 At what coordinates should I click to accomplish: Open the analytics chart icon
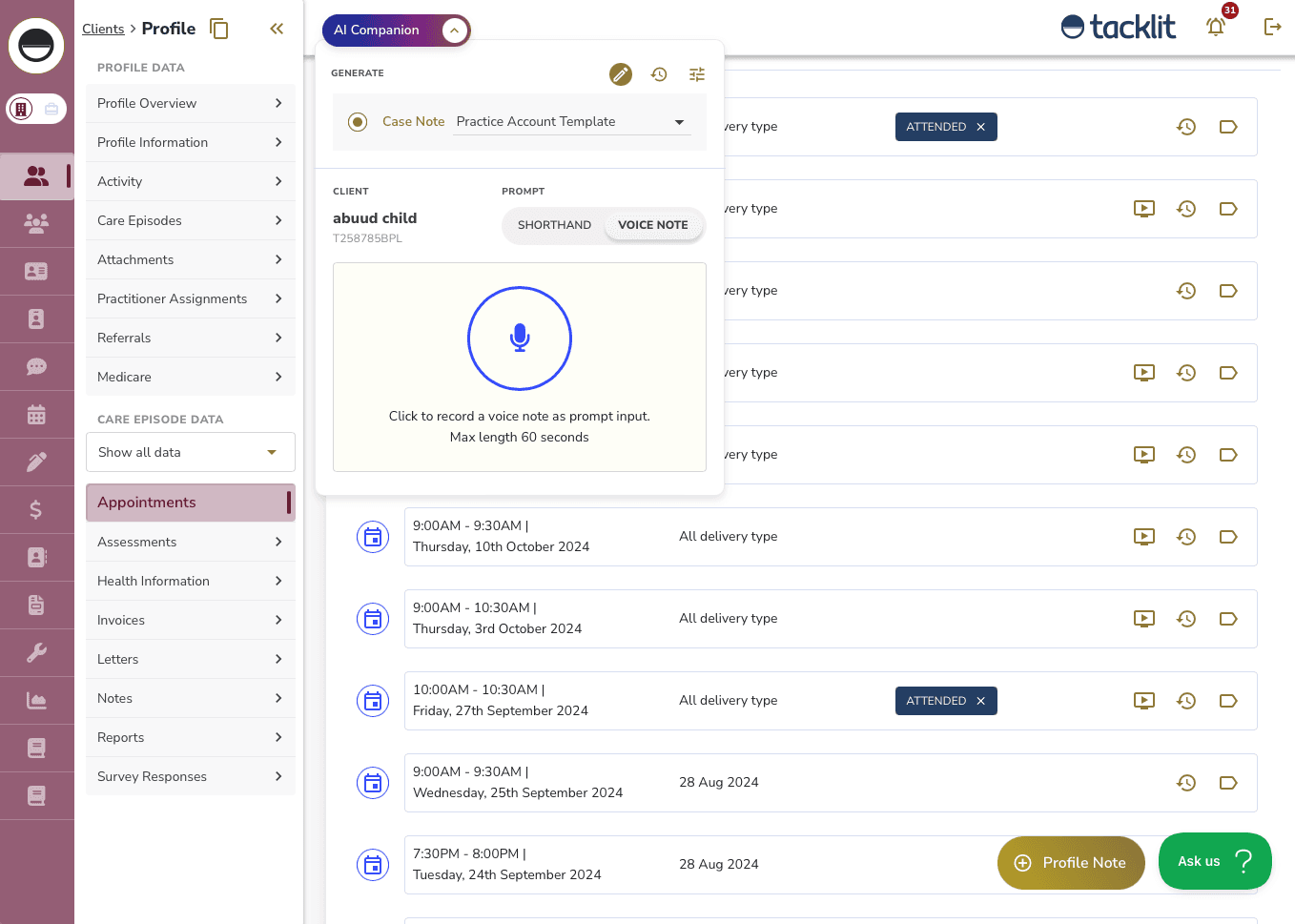pos(36,700)
